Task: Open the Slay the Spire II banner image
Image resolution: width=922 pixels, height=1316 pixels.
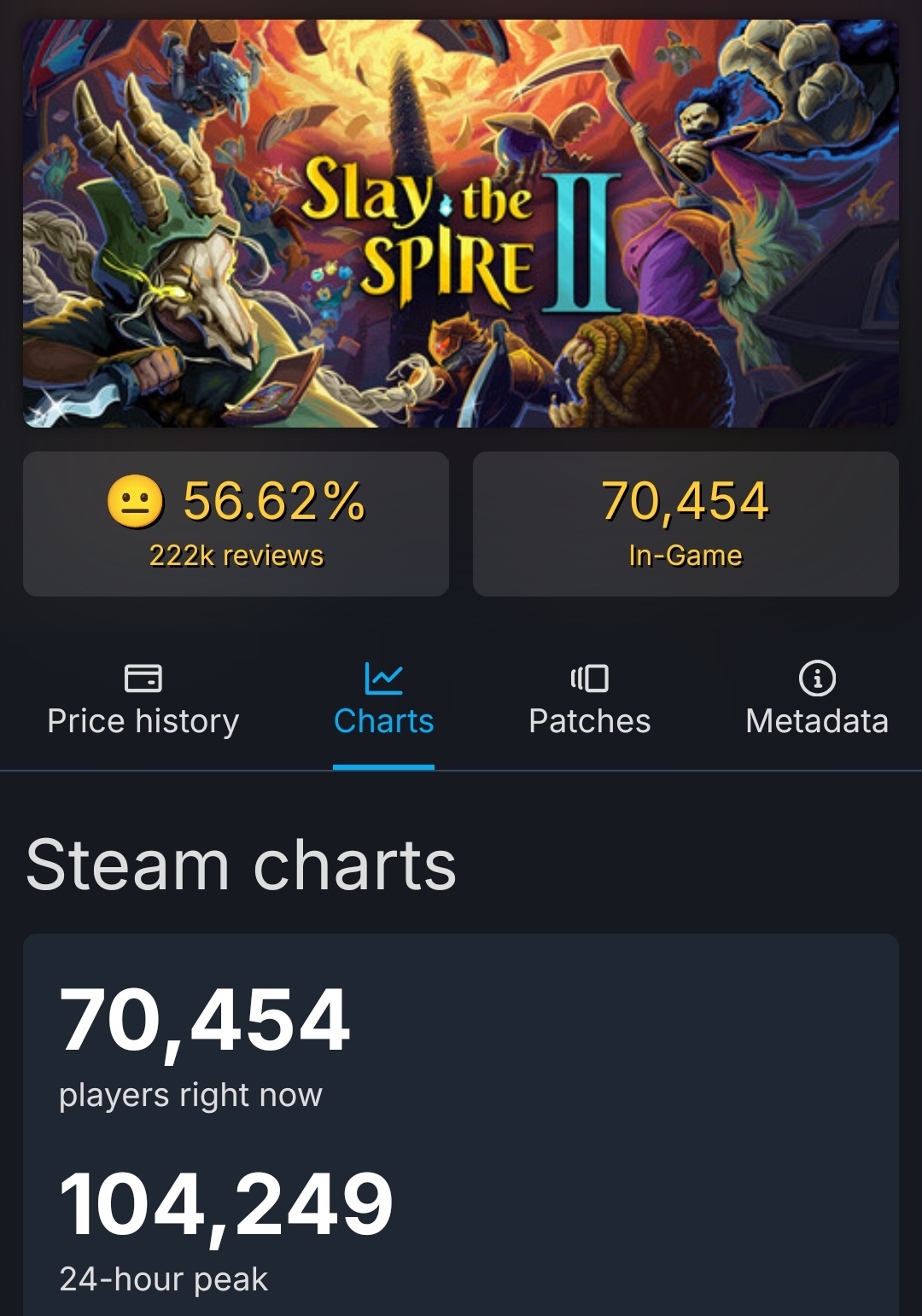Action: pyautogui.click(x=461, y=224)
